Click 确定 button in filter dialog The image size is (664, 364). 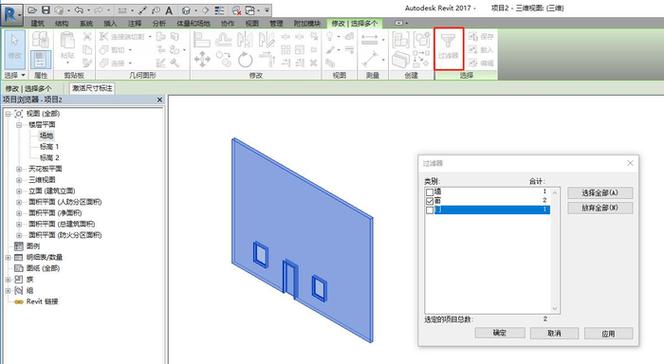click(x=500, y=333)
